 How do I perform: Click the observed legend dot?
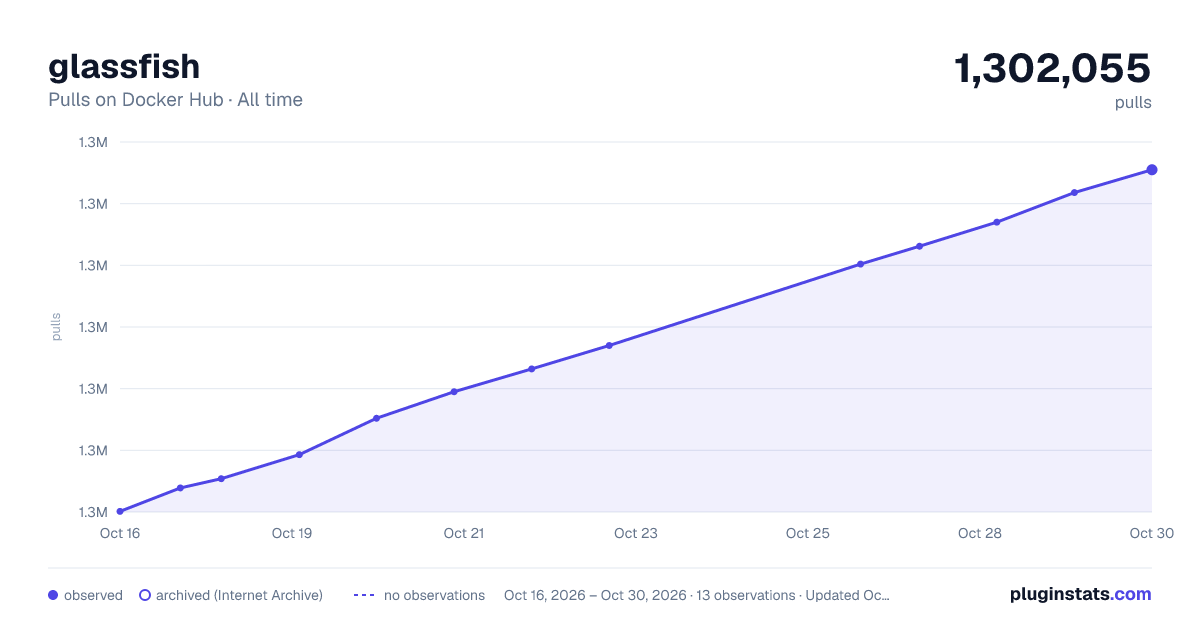(53, 595)
